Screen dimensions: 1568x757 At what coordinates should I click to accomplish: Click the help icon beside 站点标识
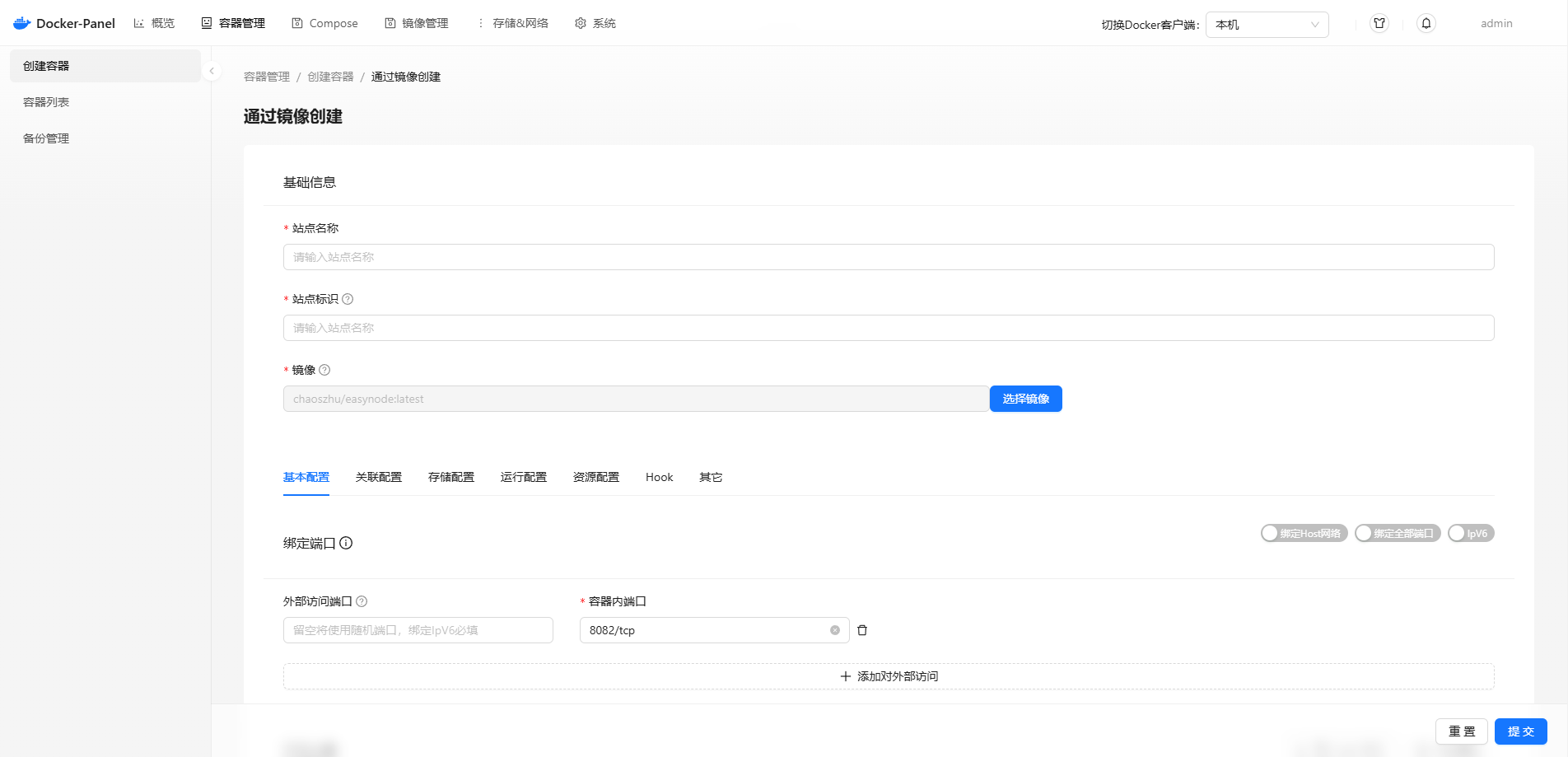348,299
